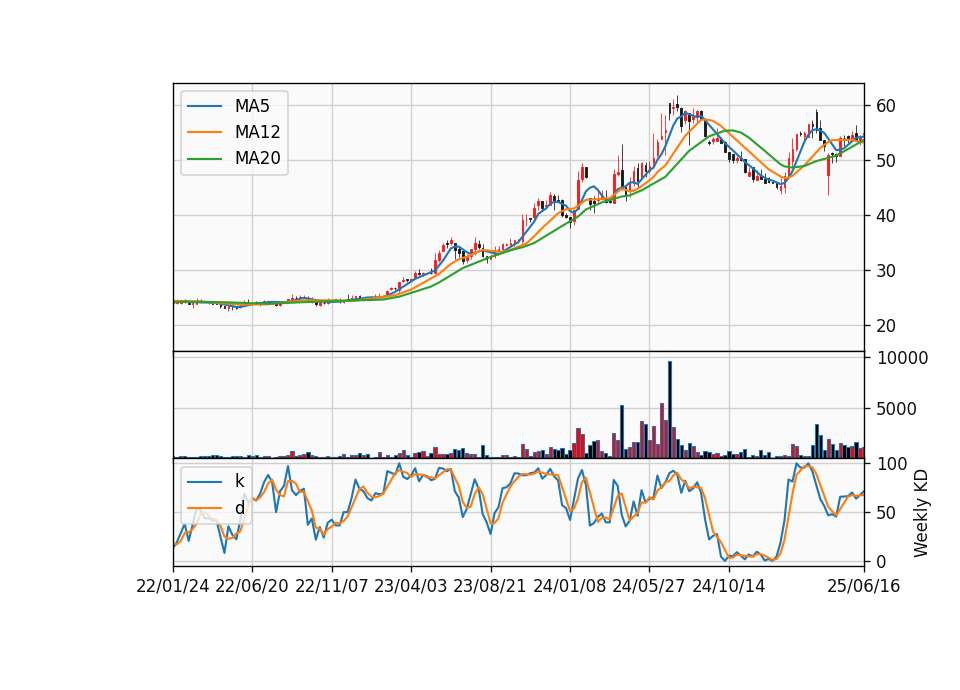Click the 23/08/21 date tick label
960x690 pixels.
(490, 587)
